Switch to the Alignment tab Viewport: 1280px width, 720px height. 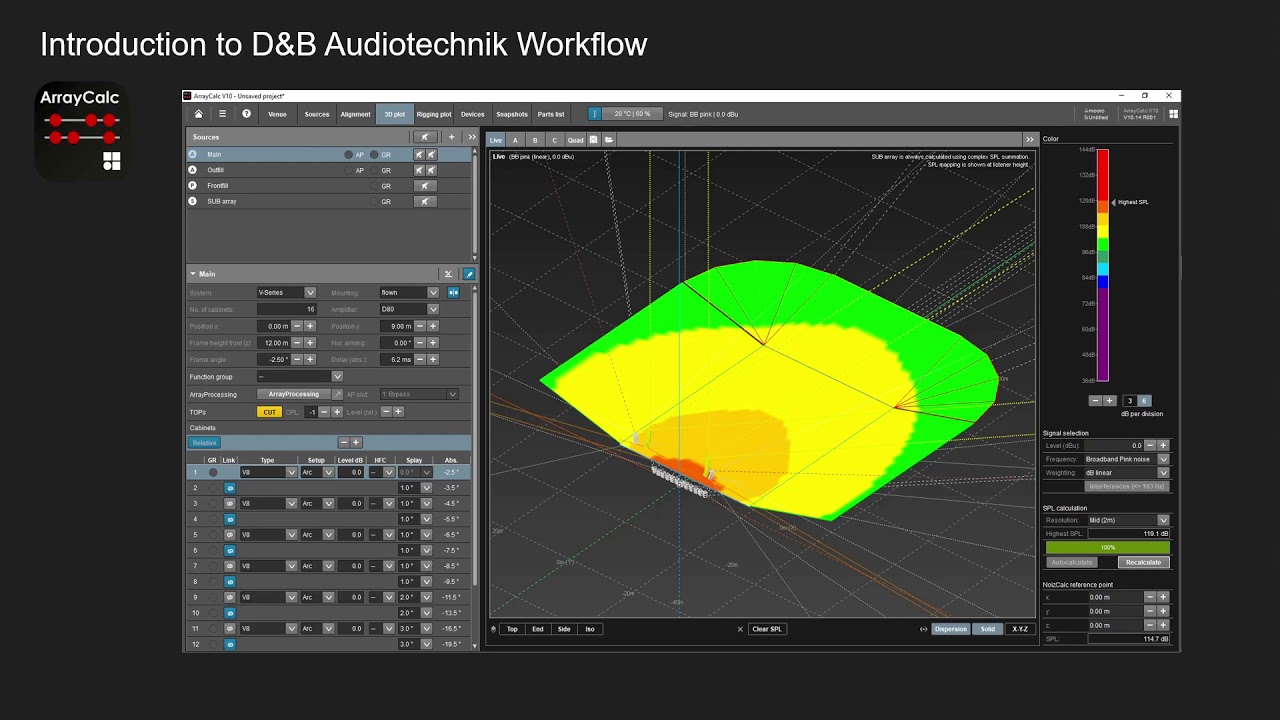[x=355, y=114]
